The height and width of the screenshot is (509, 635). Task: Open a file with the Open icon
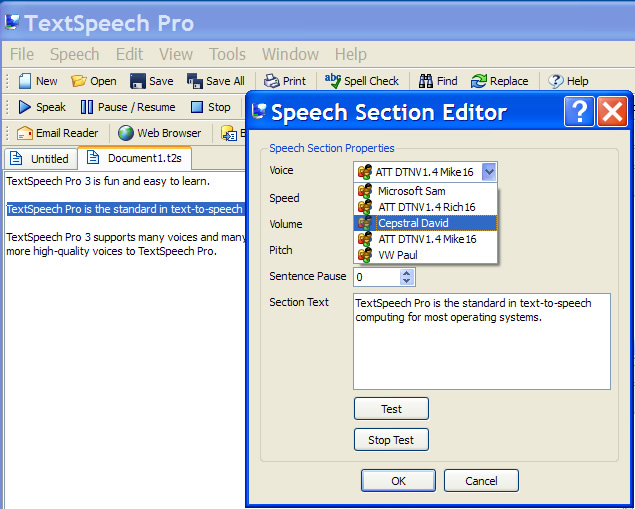pos(79,81)
